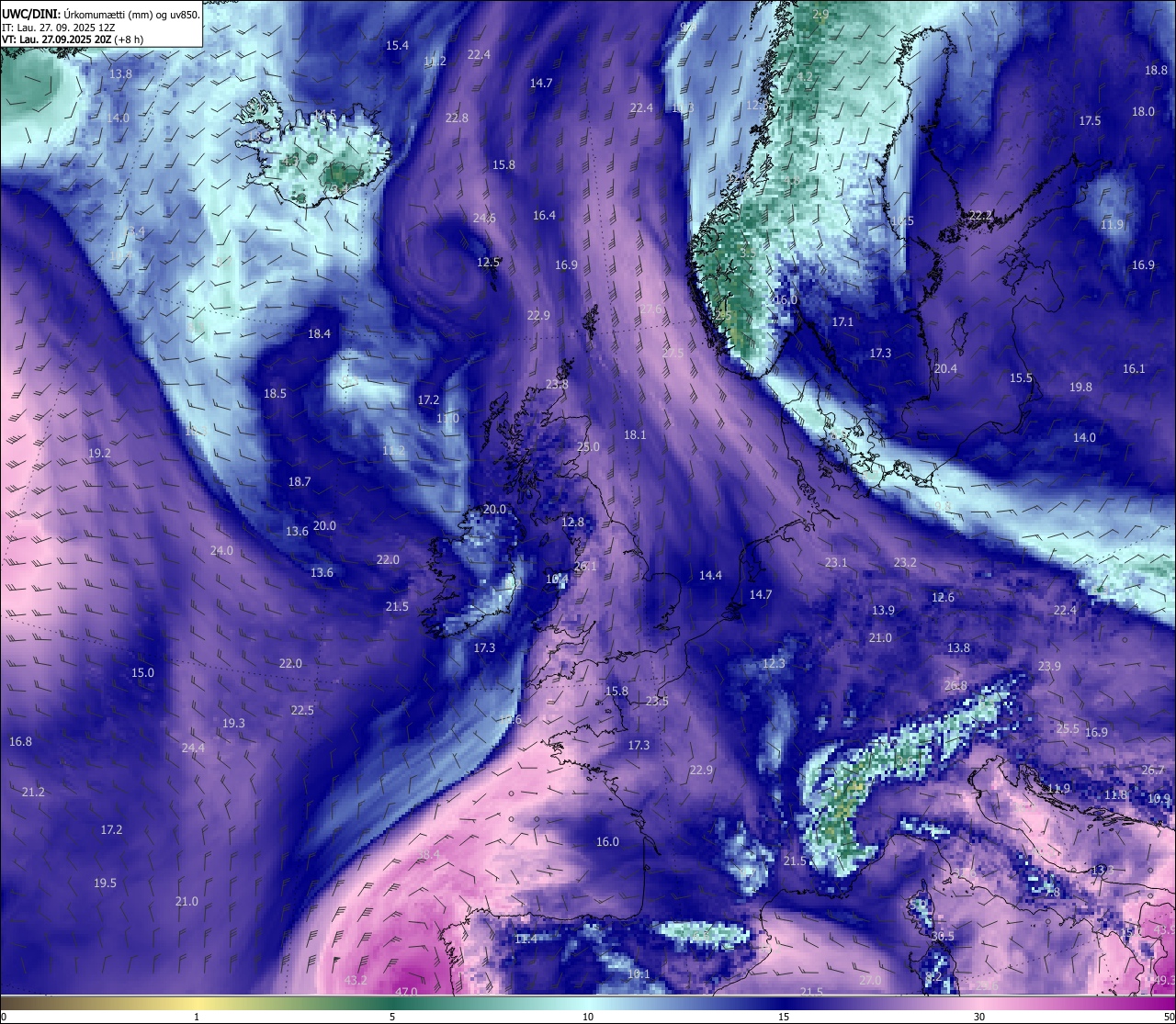Click the colorbar tick label 15
The image size is (1176, 1024).
784,1017
